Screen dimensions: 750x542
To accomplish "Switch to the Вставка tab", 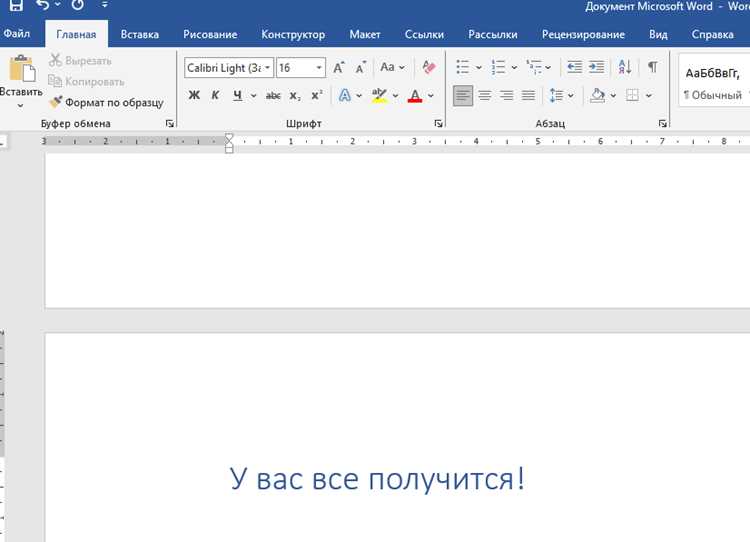I will pyautogui.click(x=139, y=34).
